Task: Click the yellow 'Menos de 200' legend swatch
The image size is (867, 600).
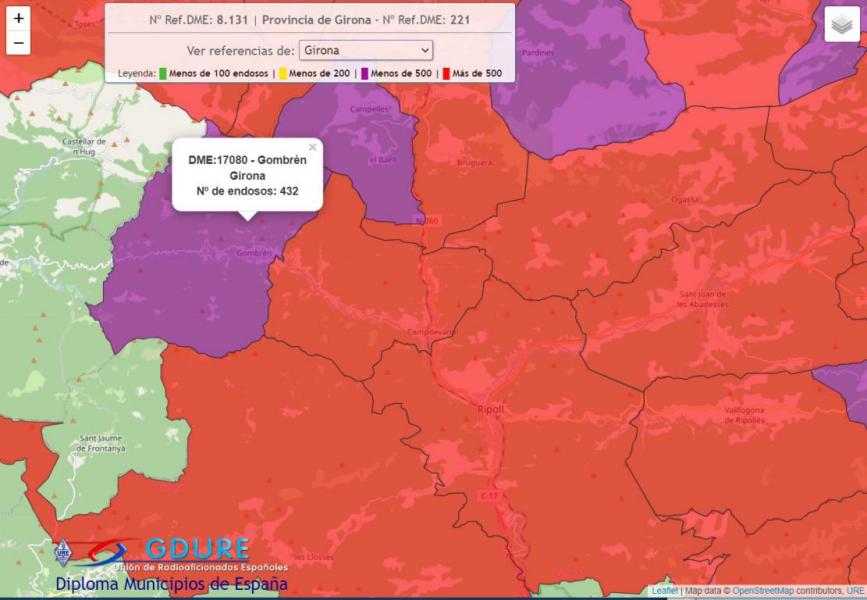Action: [283, 74]
